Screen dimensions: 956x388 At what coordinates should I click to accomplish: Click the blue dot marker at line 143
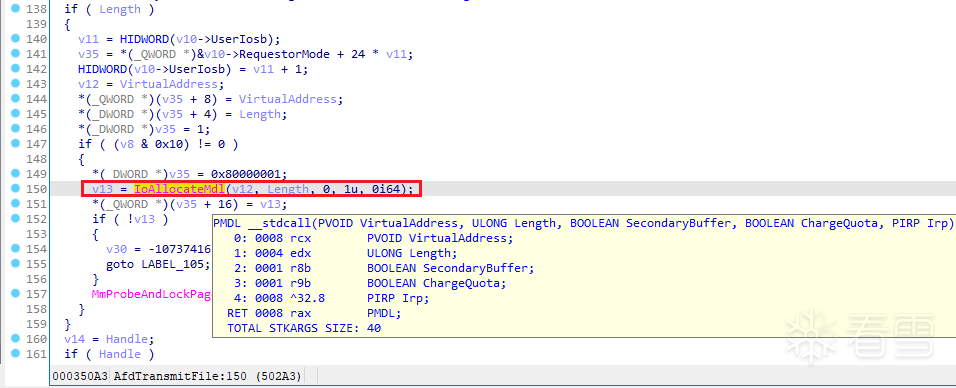click(15, 84)
